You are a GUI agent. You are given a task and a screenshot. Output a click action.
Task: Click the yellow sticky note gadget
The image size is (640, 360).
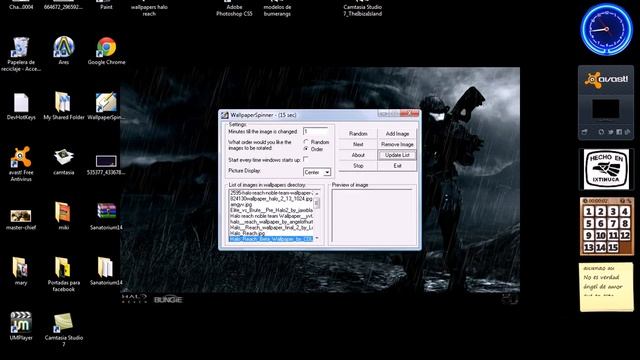coord(607,287)
